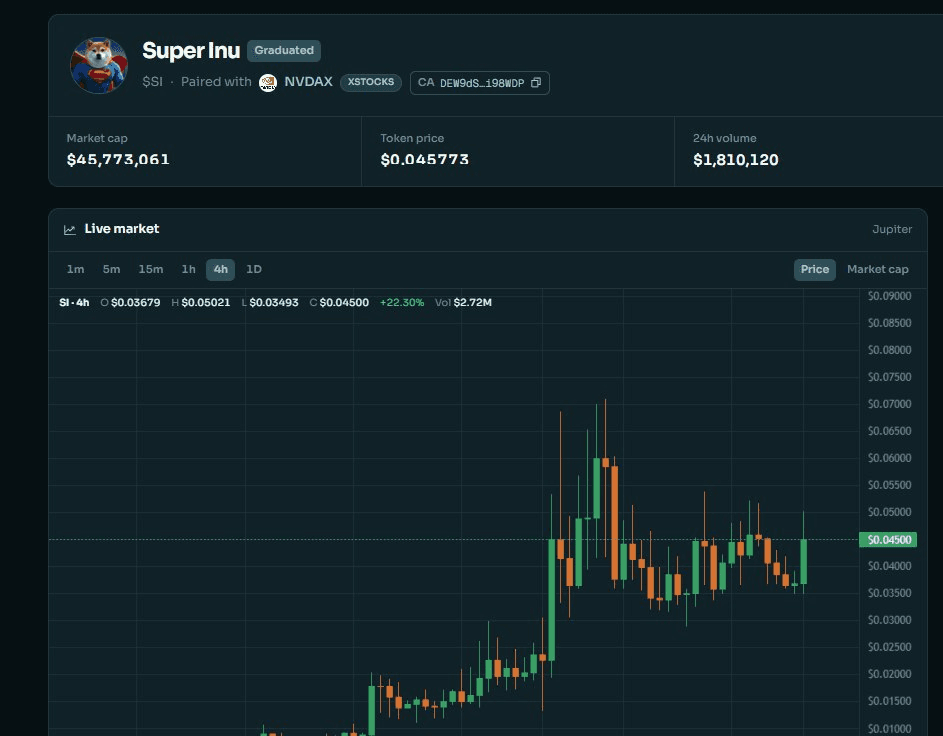The width and height of the screenshot is (943, 736).
Task: Select the 4h timeframe
Action: (220, 269)
